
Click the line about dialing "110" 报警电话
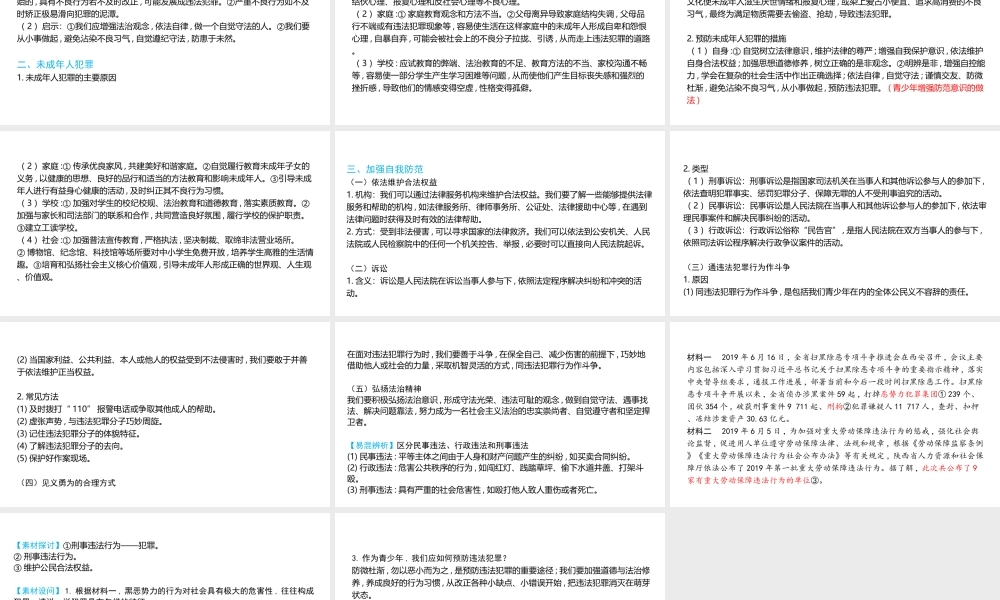[117, 409]
